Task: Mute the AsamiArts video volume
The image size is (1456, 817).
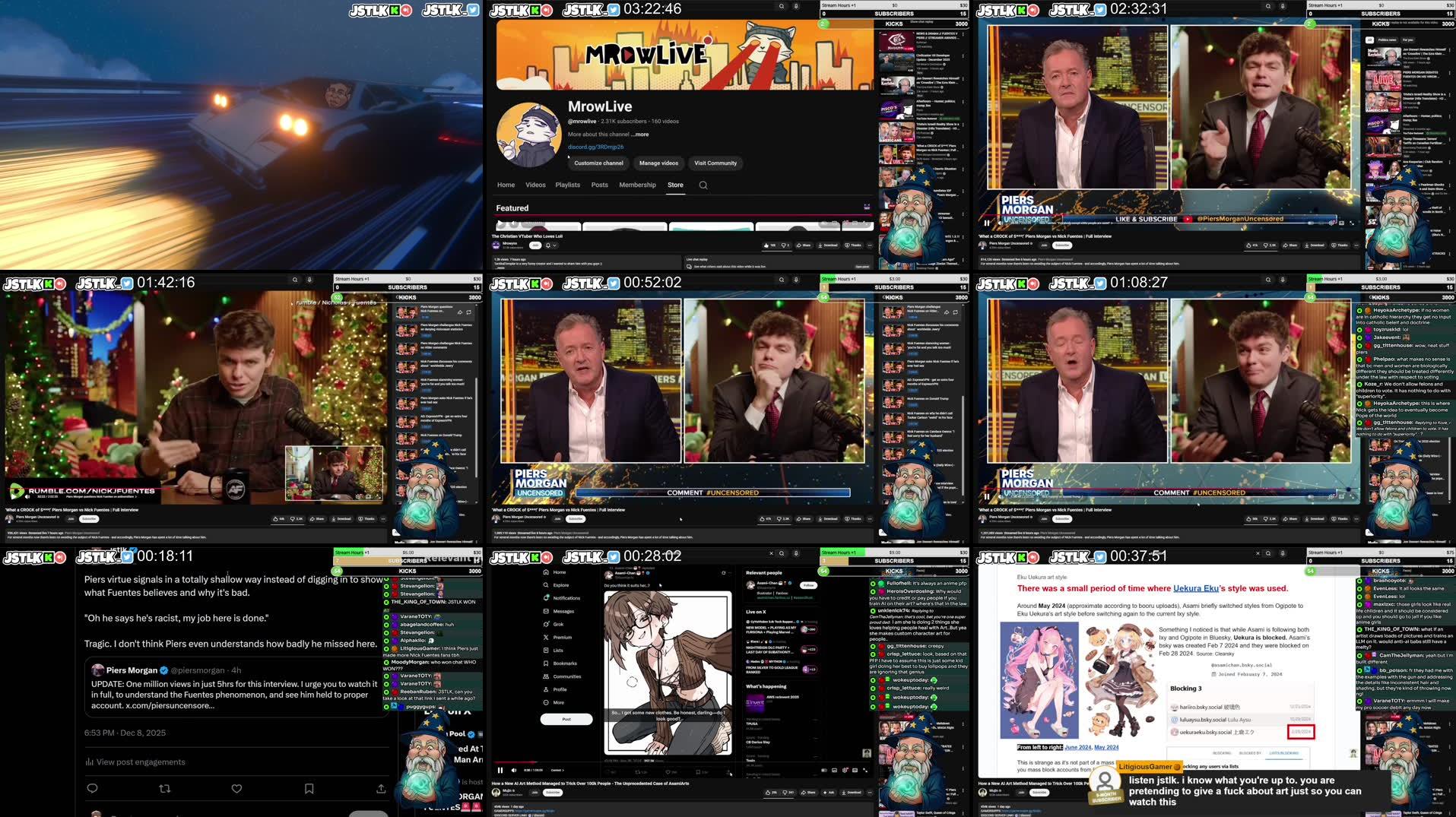Action: pyautogui.click(x=514, y=770)
